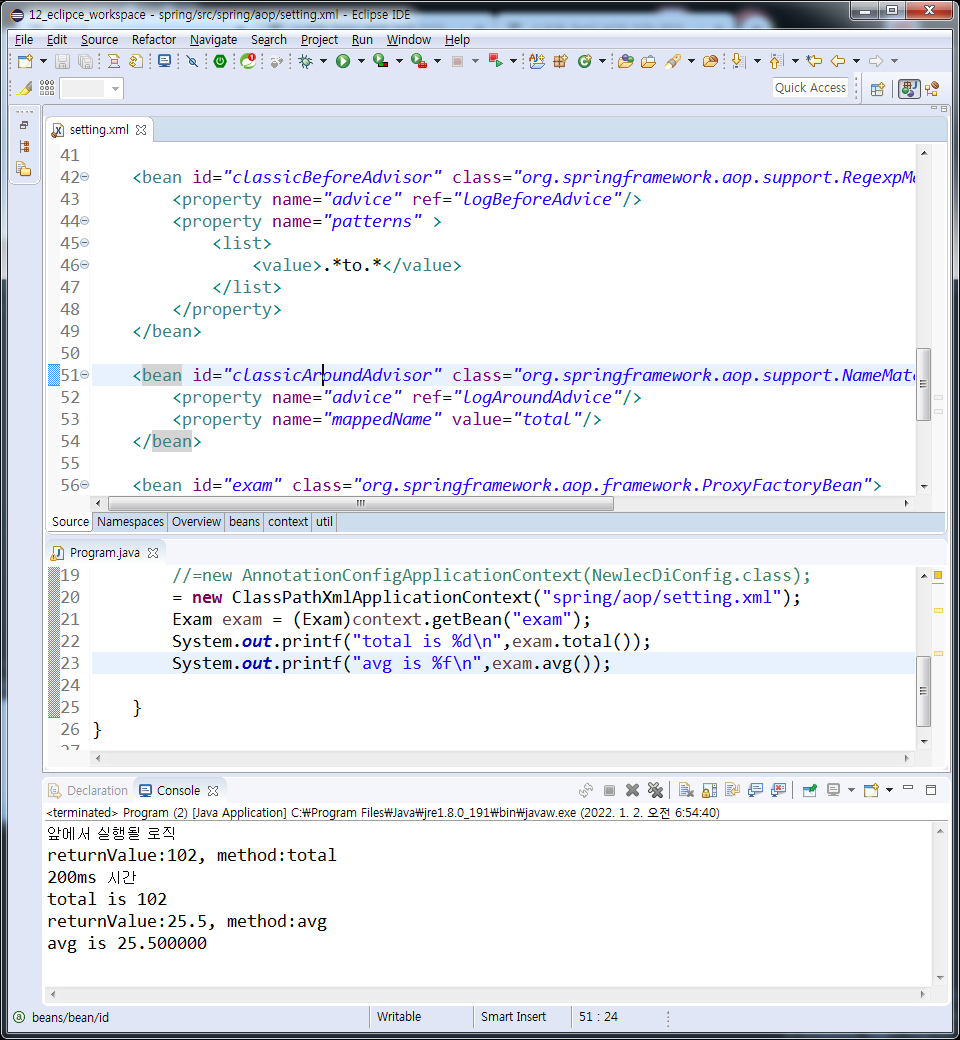
Task: Click the Debug bug icon
Action: click(306, 62)
